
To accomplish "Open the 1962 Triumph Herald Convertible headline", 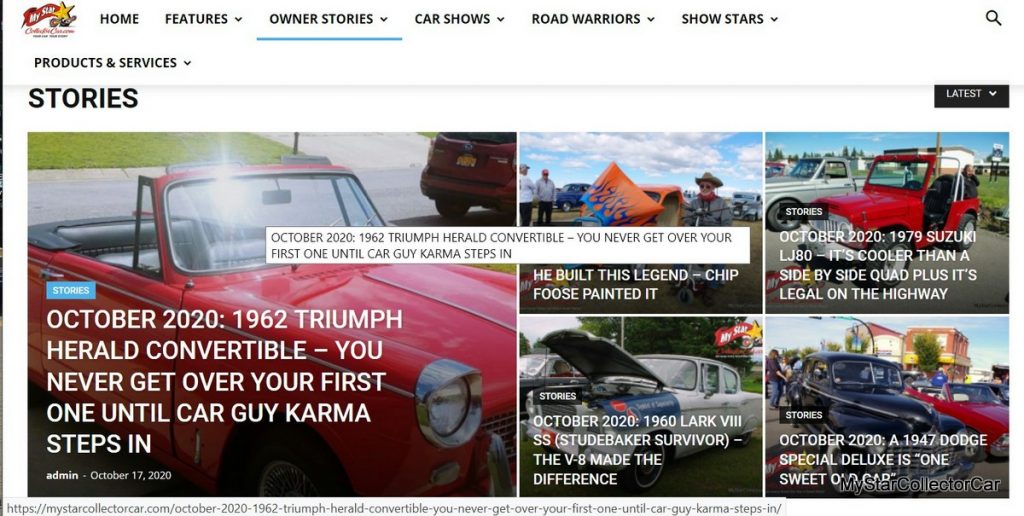I will point(225,381).
